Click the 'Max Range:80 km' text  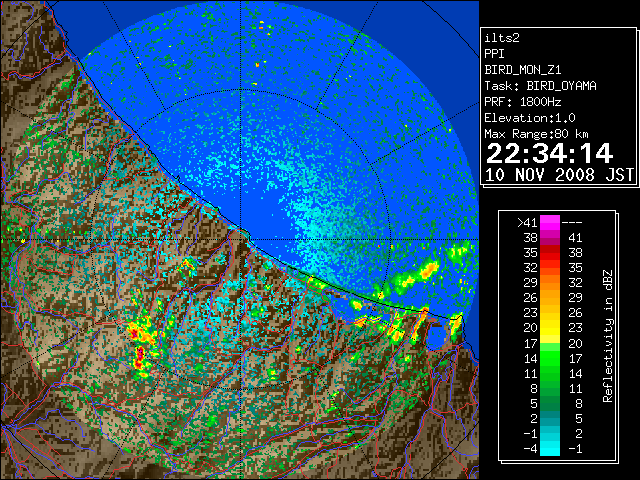[x=536, y=134]
